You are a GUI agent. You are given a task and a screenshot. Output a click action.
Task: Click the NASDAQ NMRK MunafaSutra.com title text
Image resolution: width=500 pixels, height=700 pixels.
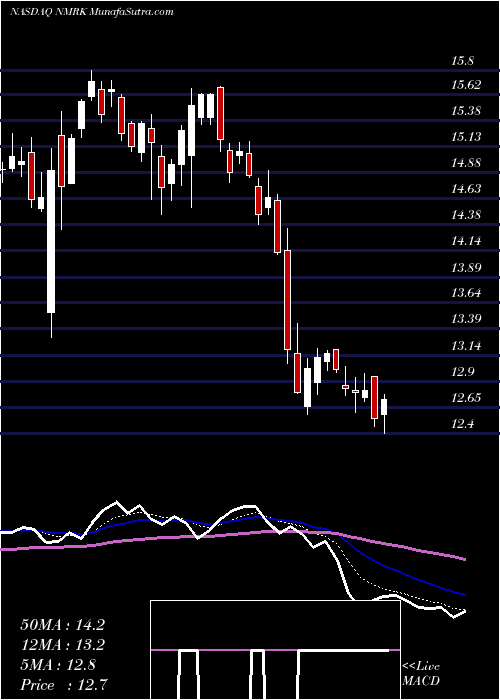point(92,12)
